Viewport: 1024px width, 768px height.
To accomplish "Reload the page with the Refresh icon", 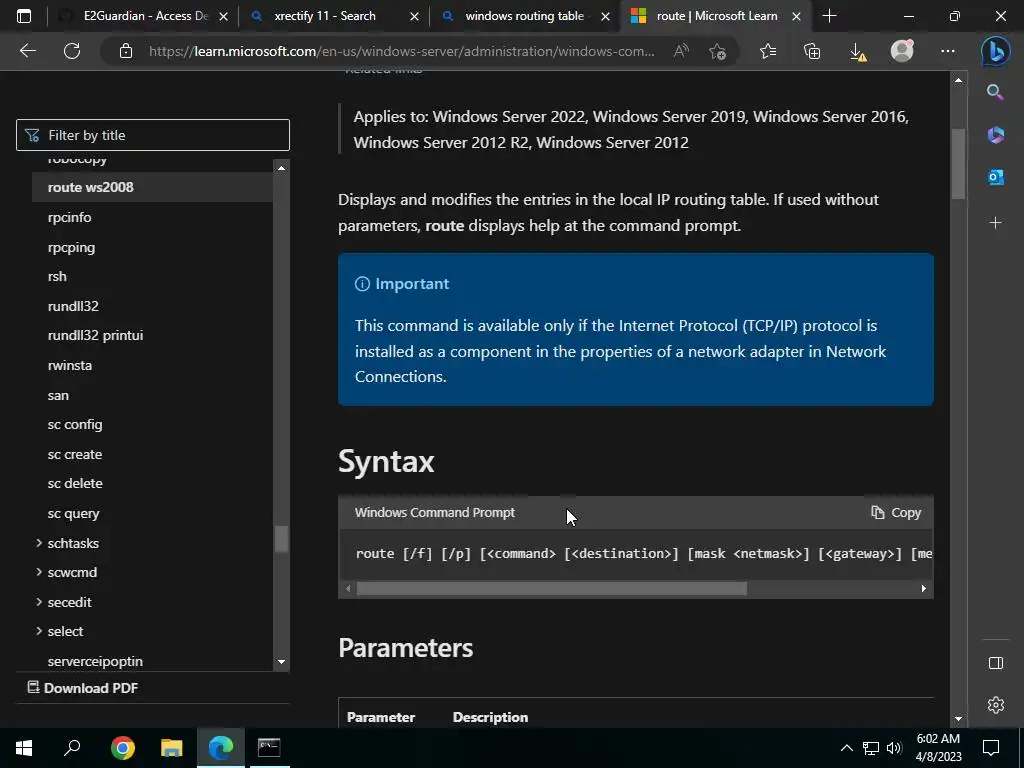I will tap(72, 51).
